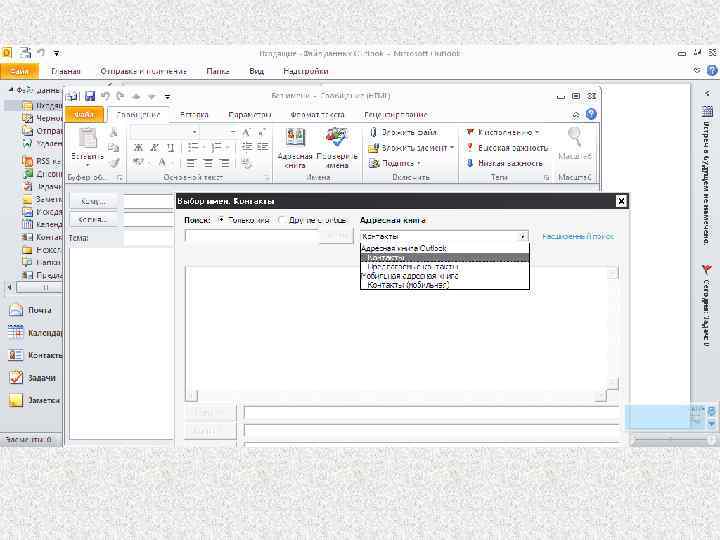Click the Paste clipboard icon
This screenshot has height=540, width=720.
click(x=87, y=138)
